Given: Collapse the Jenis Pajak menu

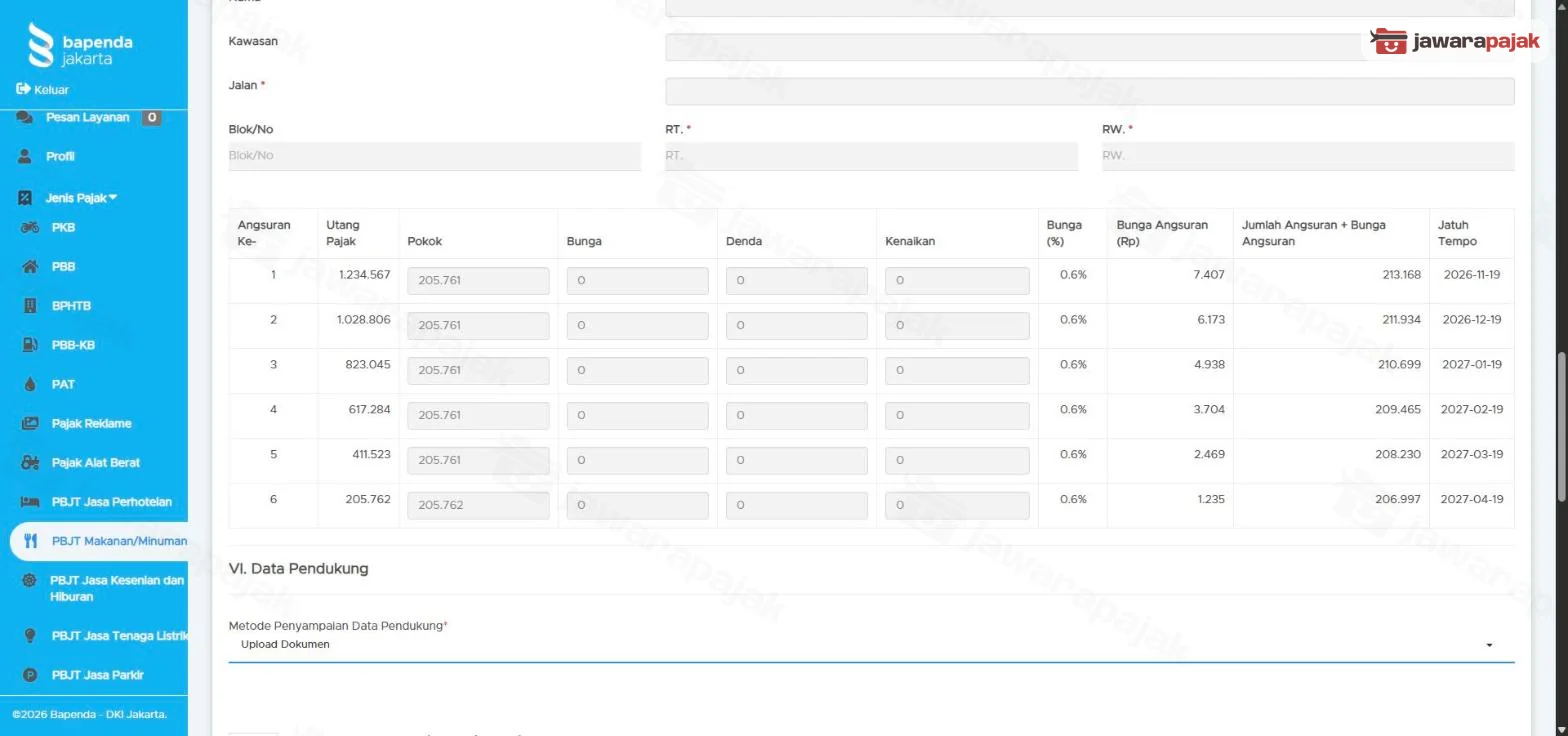Looking at the screenshot, I should pos(82,198).
